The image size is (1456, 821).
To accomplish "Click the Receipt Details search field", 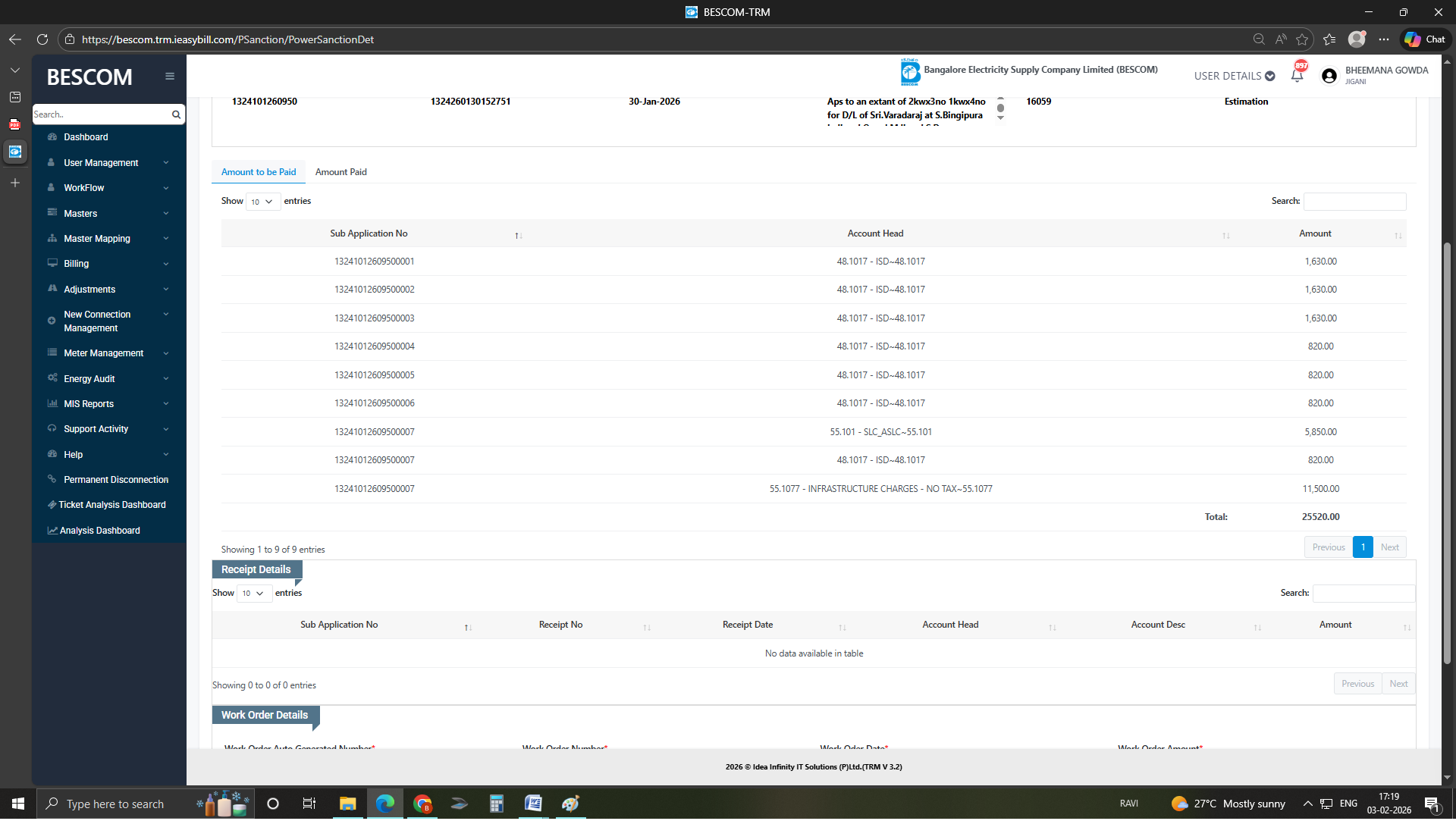I will pyautogui.click(x=1363, y=594).
